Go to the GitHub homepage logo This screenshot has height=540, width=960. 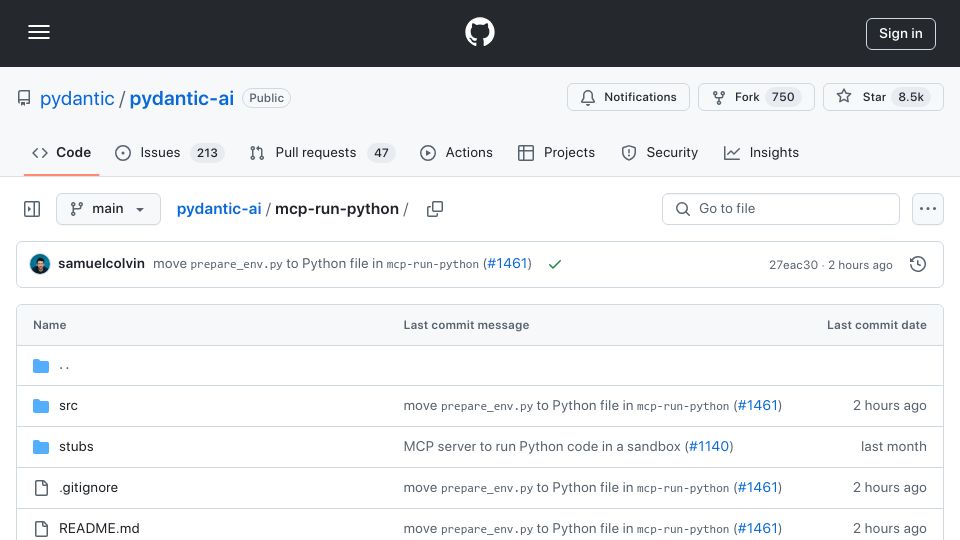[x=479, y=32]
